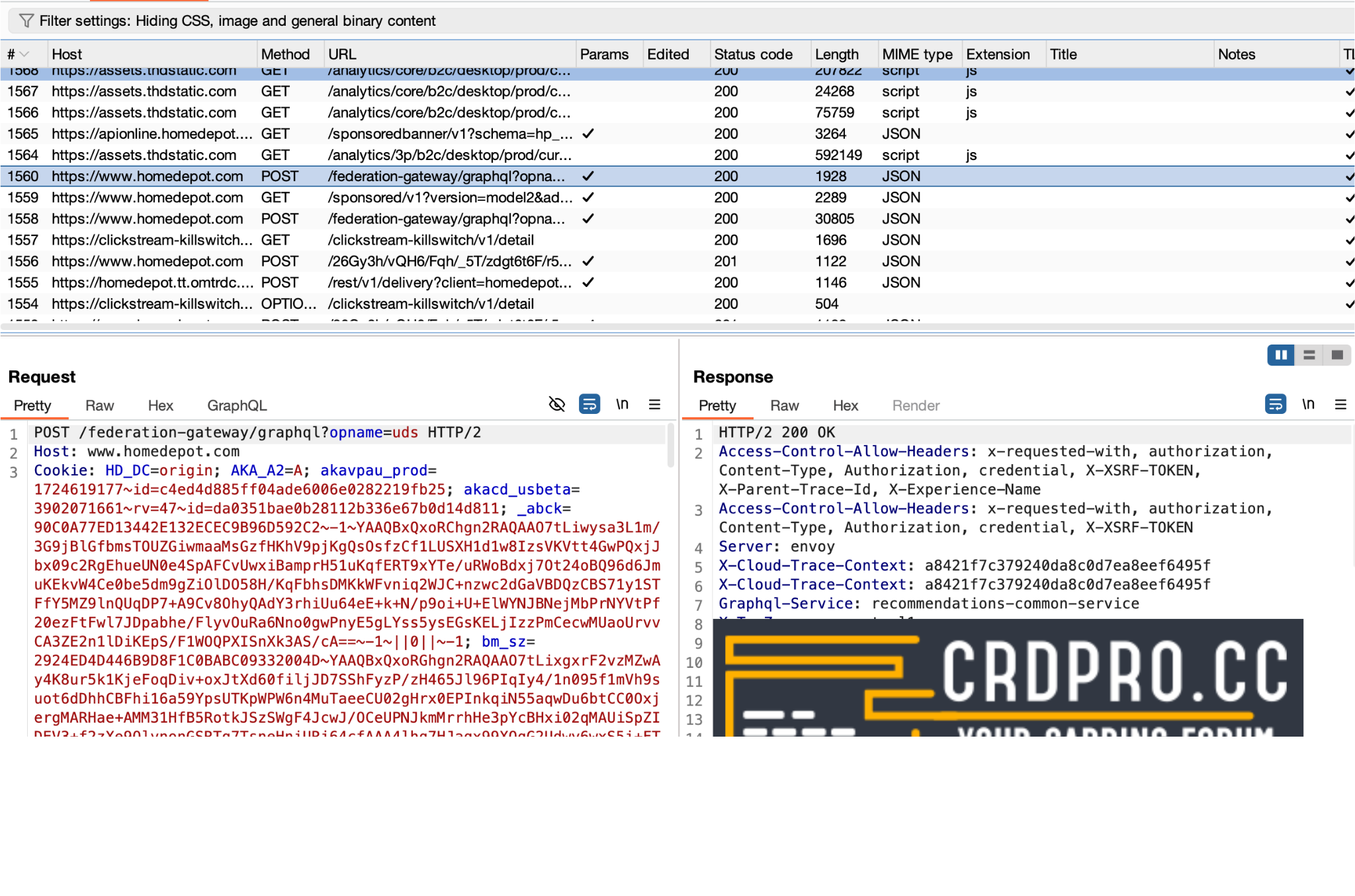Switch to top-bottom layout view
The height and width of the screenshot is (896, 1355).
tap(1309, 355)
